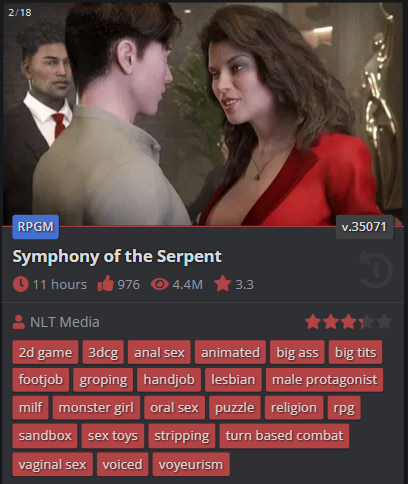Select the voiced tag
The width and height of the screenshot is (408, 484).
122,464
